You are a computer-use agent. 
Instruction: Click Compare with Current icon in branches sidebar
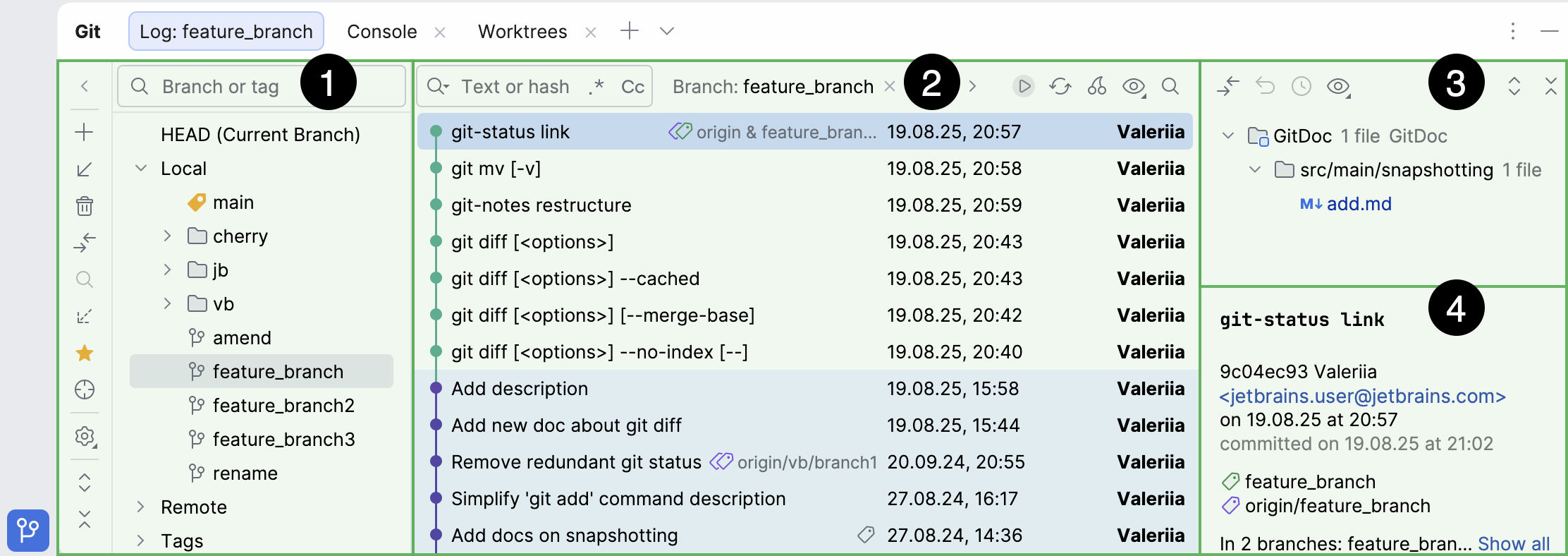pos(85,243)
